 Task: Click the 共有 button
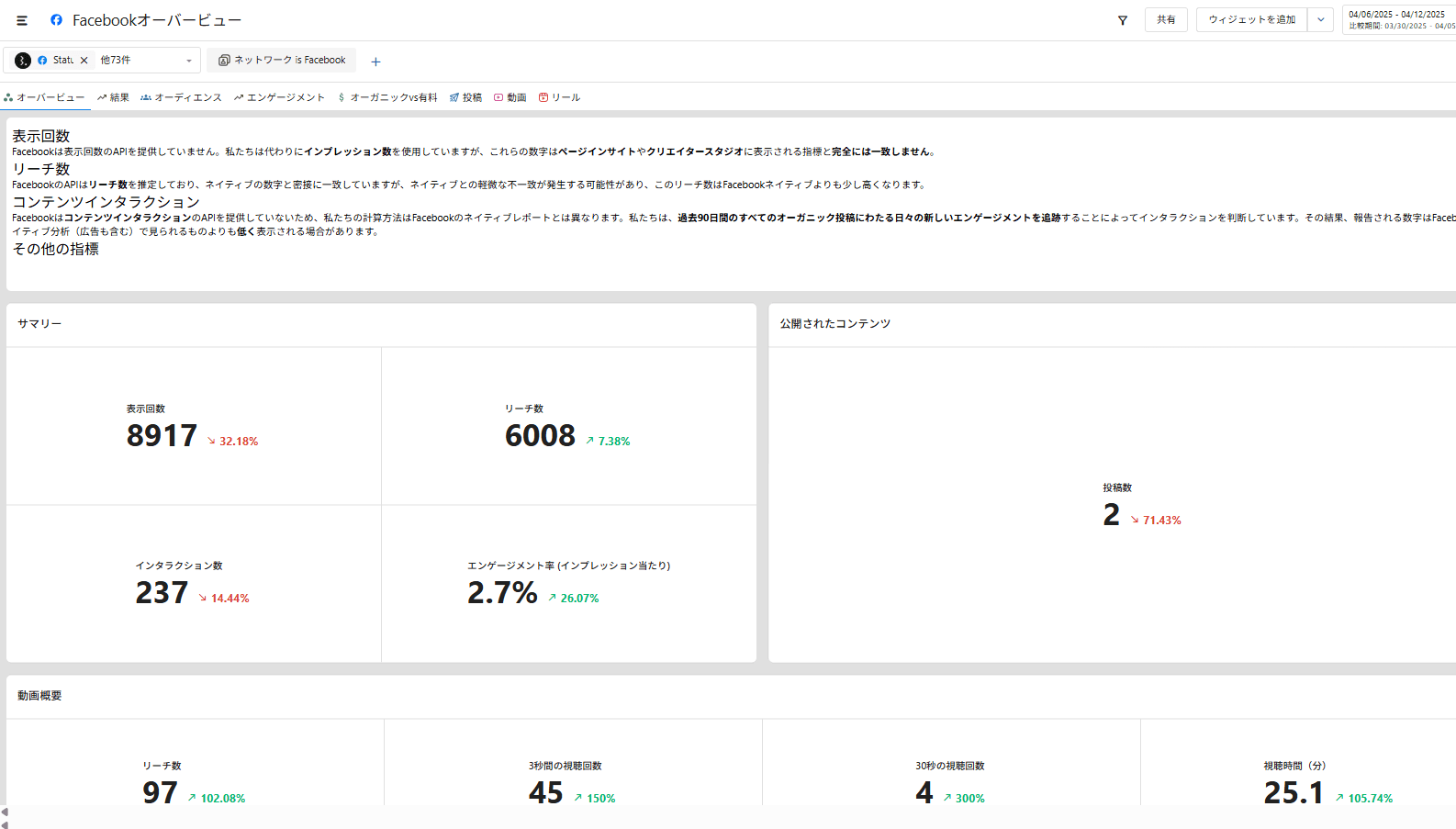click(1166, 20)
